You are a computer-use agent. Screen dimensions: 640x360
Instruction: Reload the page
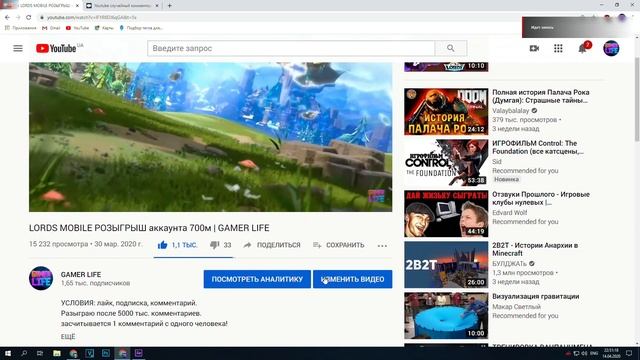pyautogui.click(x=29, y=18)
